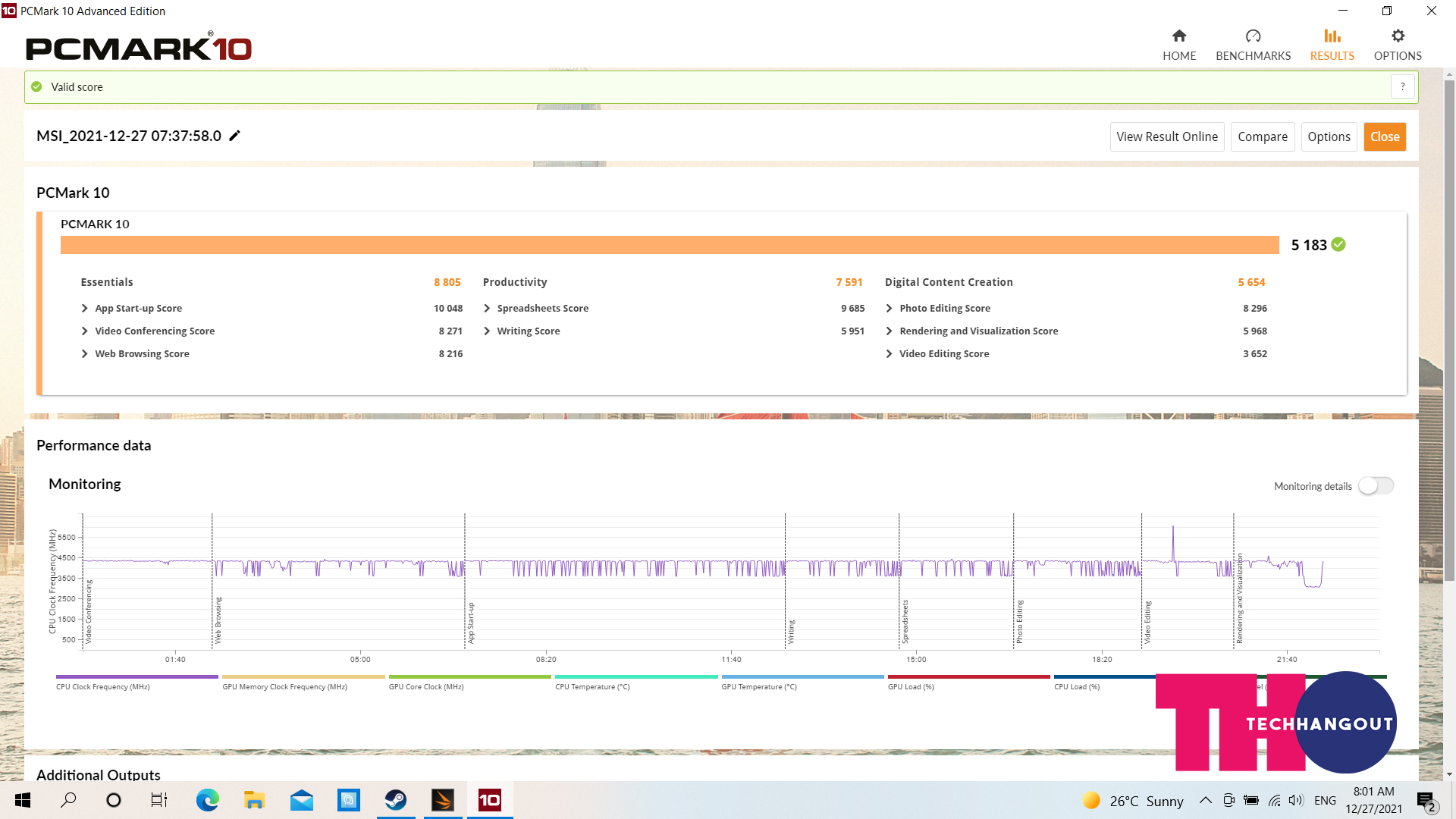Open the notification action center
Viewport: 1456px width, 819px height.
[x=1426, y=801]
